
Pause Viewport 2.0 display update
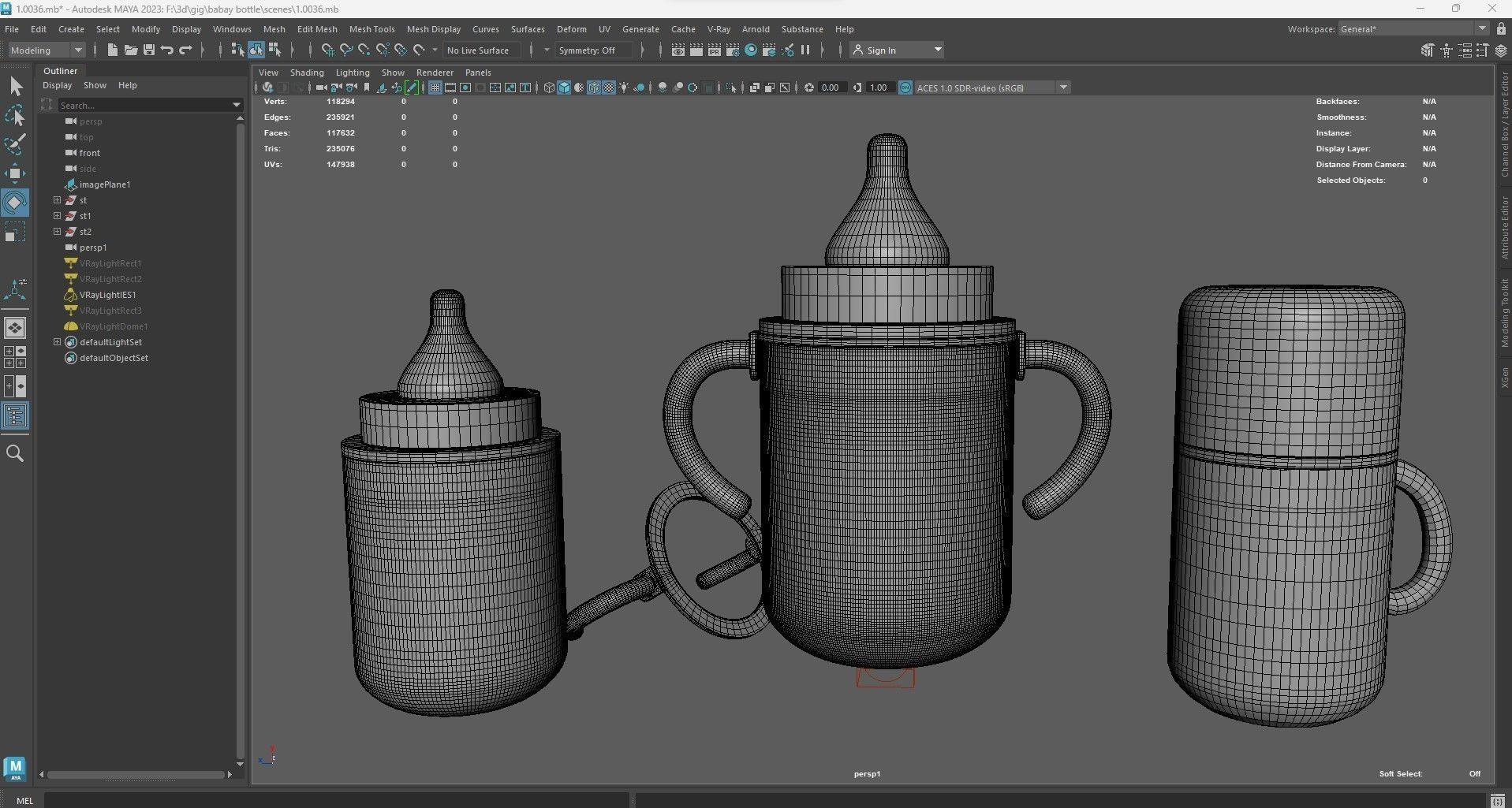[x=805, y=50]
